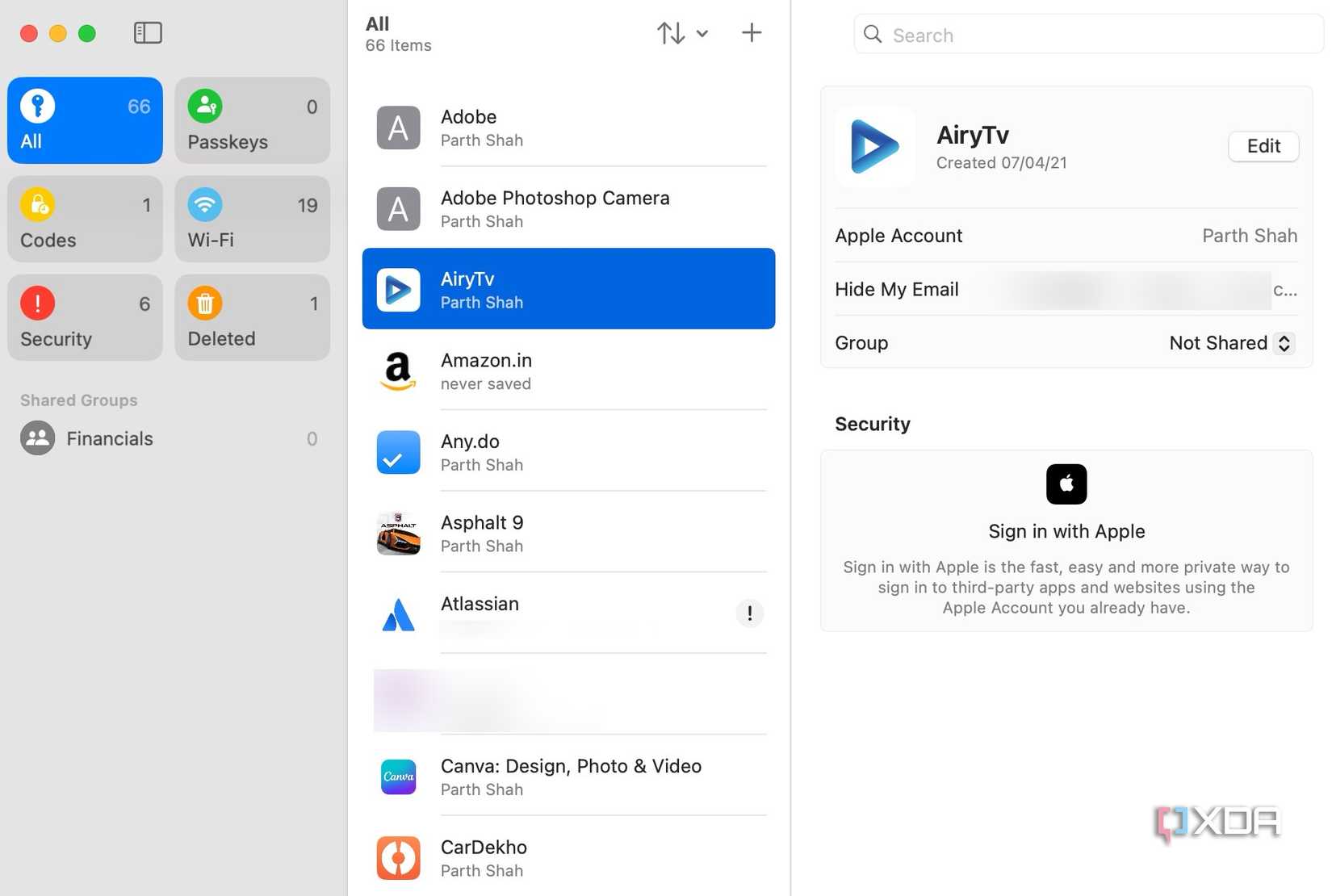This screenshot has height=896, width=1332.
Task: Click the magnifying glass search icon
Action: (873, 34)
